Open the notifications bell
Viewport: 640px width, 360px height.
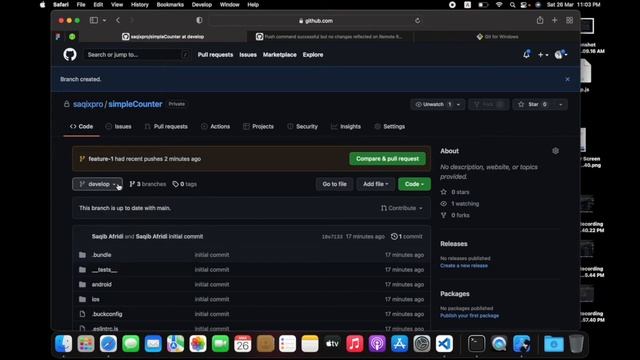tap(527, 54)
